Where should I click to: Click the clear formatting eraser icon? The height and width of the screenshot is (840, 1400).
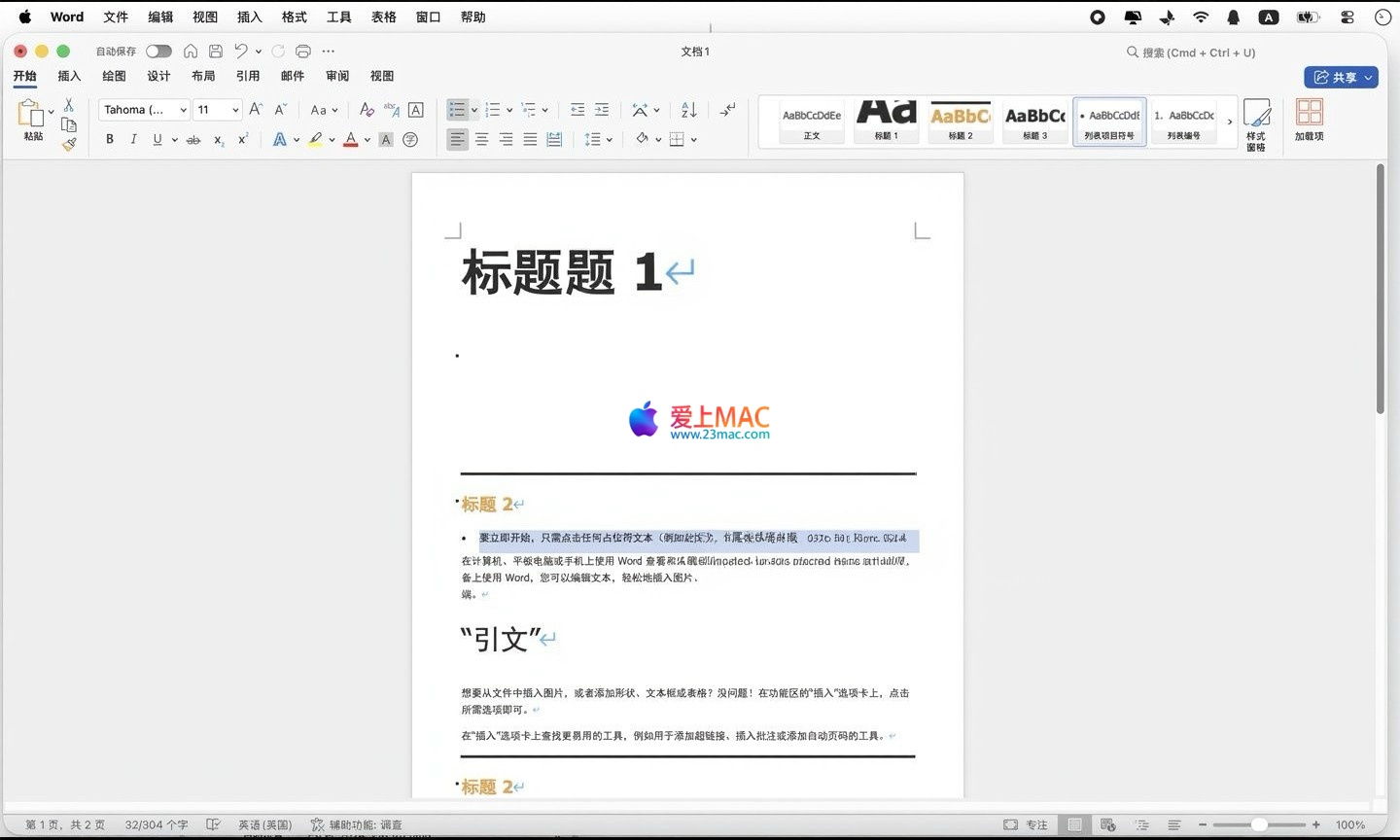coord(367,110)
